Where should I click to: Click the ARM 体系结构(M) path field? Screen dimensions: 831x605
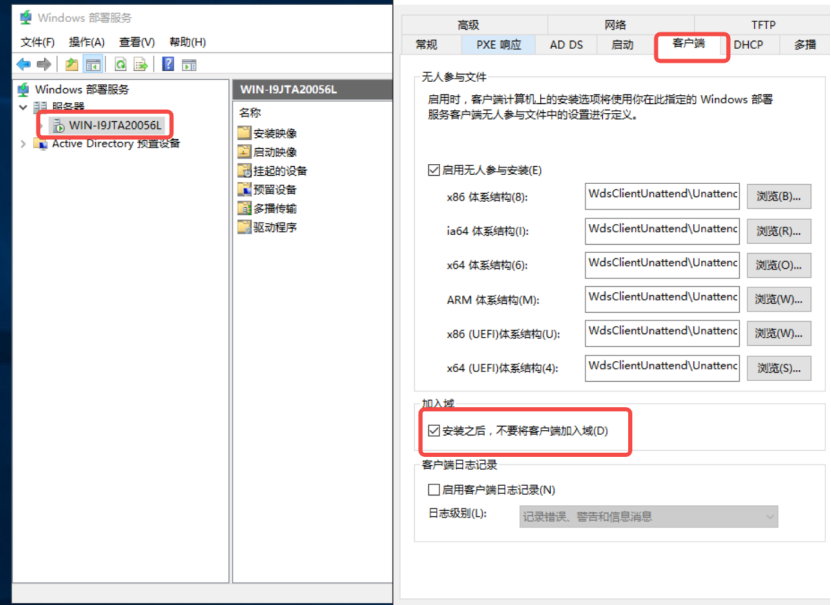pyautogui.click(x=662, y=299)
